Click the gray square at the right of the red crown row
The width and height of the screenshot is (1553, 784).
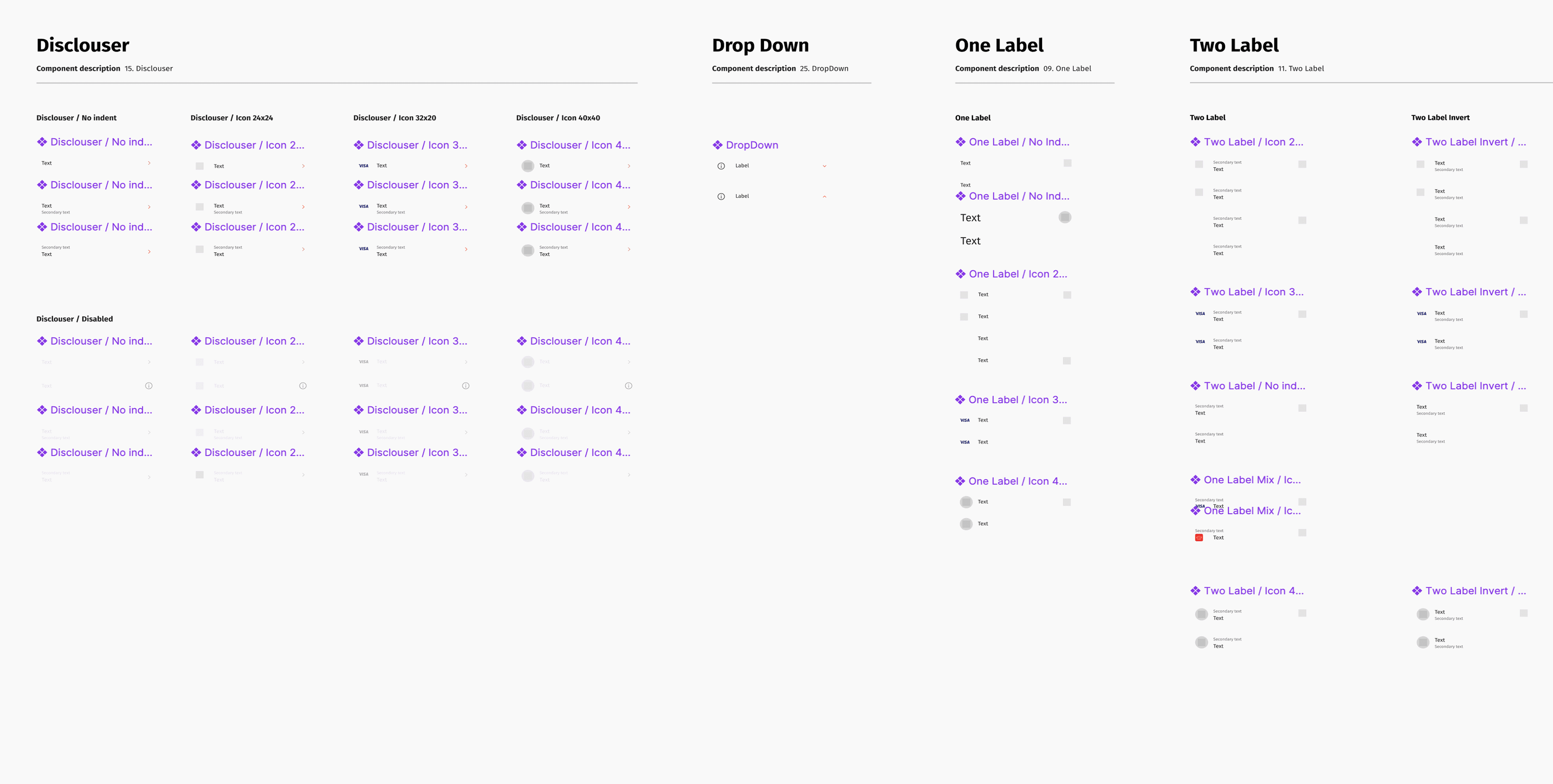1302,533
